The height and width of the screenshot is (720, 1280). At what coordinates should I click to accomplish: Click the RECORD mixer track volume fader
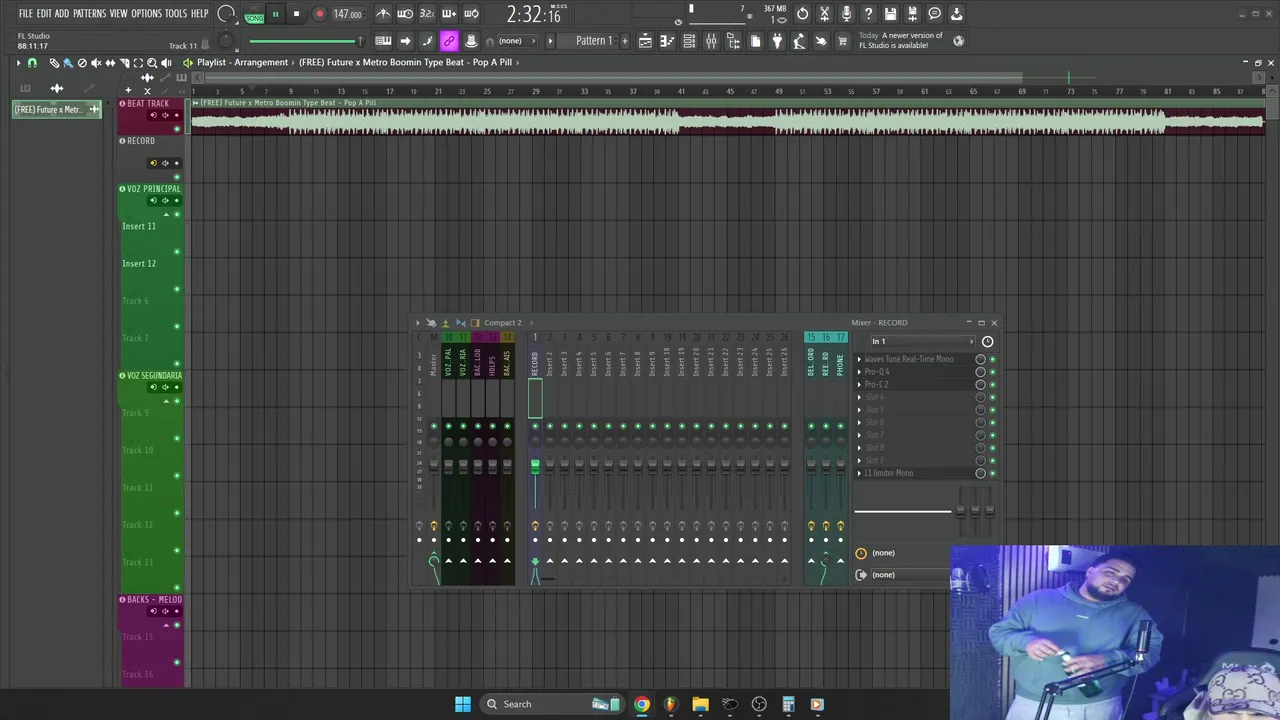point(535,467)
